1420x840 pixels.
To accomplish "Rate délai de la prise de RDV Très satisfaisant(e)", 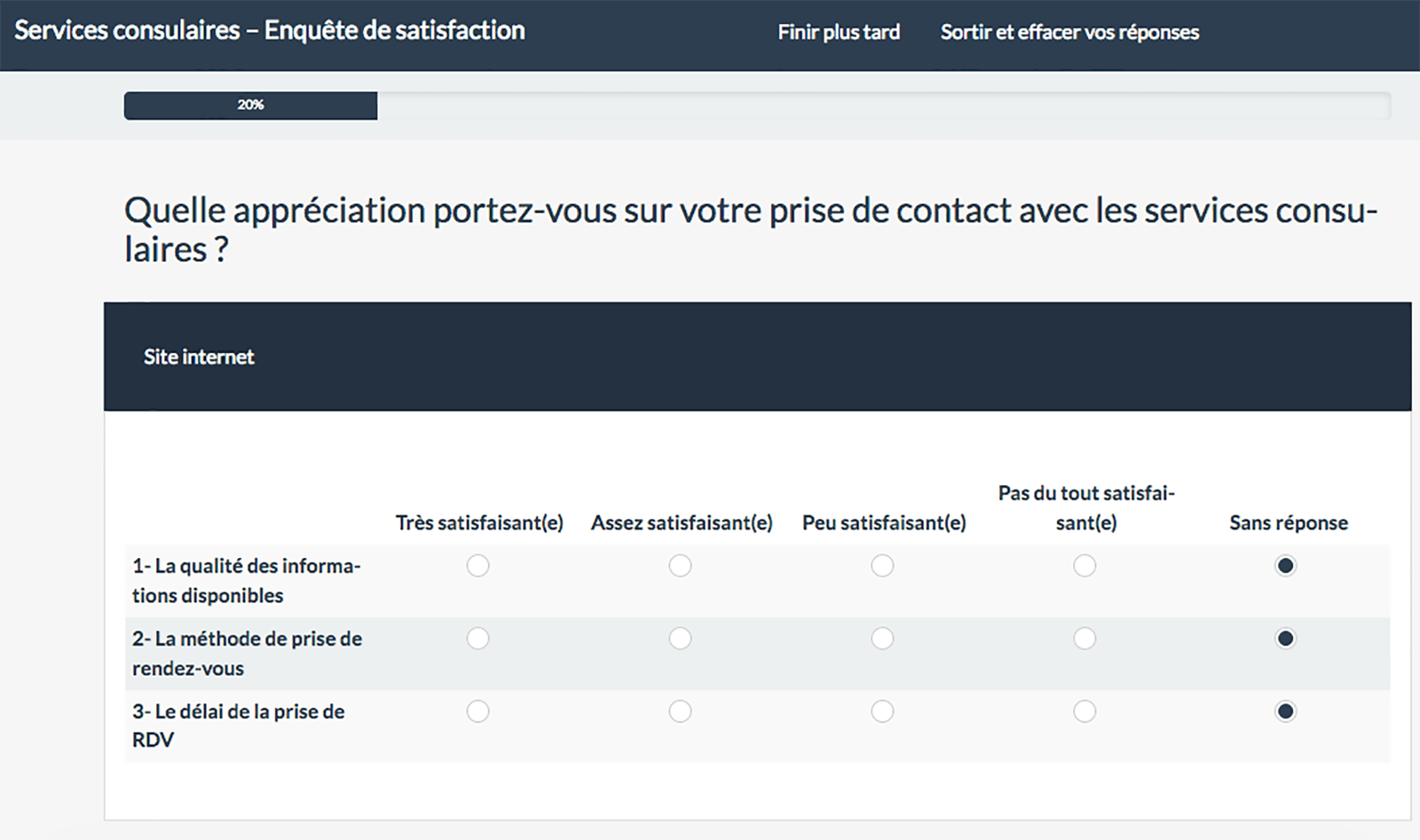I will click(x=477, y=711).
